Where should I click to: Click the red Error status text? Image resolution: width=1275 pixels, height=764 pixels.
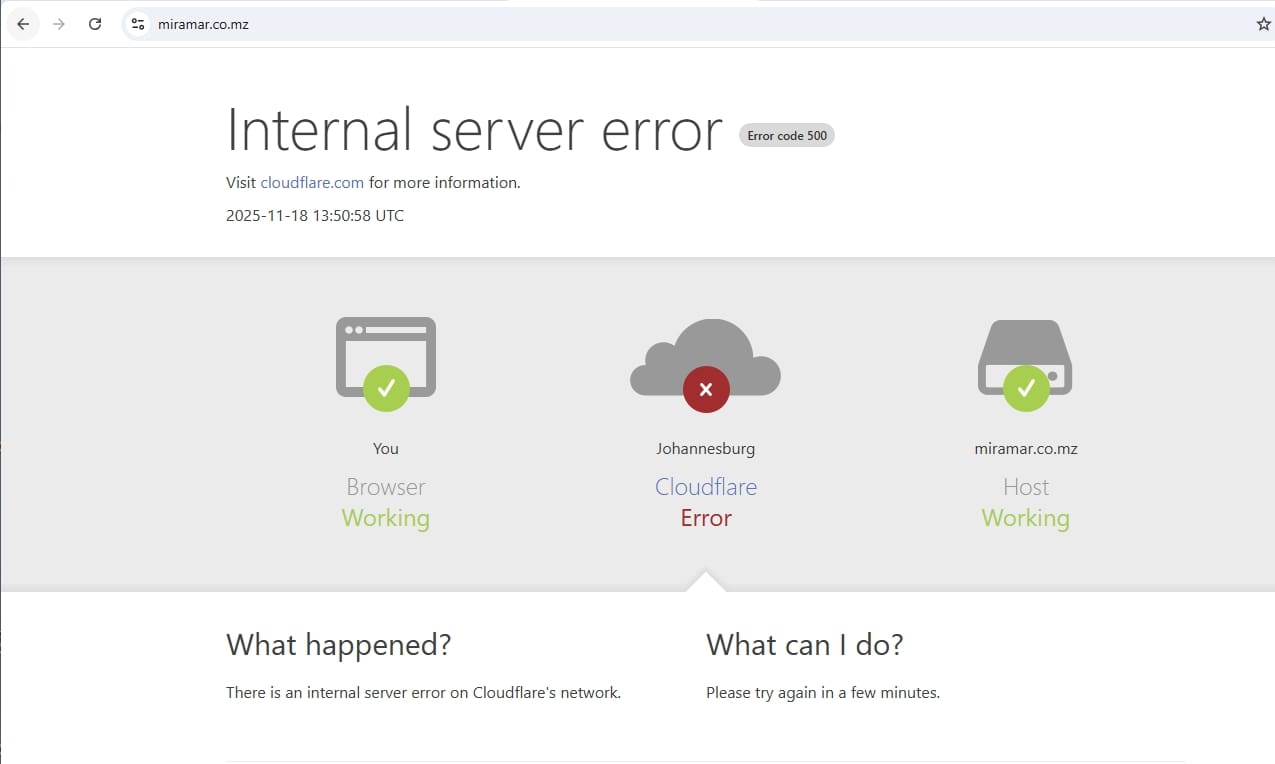pyautogui.click(x=706, y=518)
